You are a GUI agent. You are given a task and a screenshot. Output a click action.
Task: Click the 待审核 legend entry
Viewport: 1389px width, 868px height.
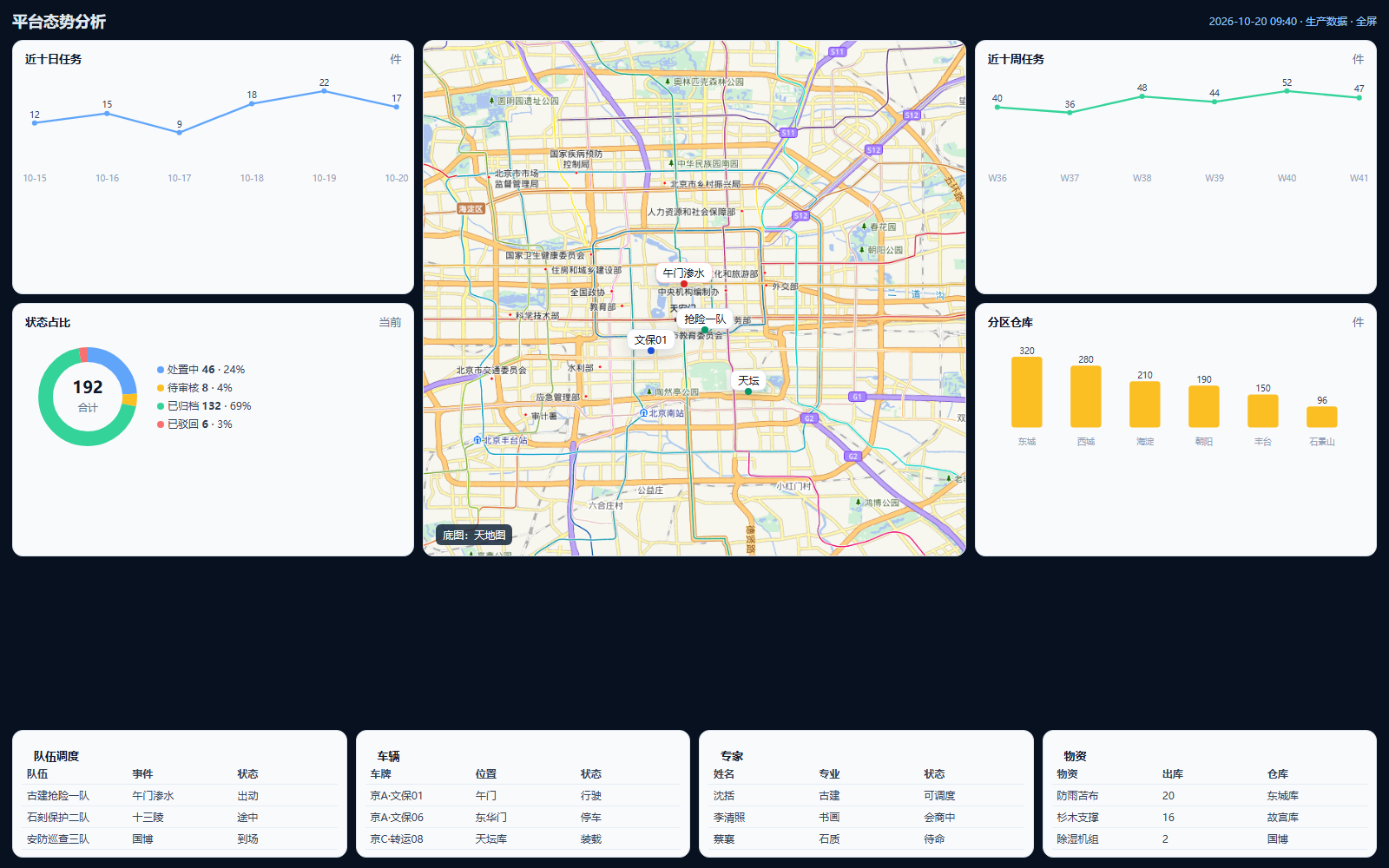pyautogui.click(x=194, y=388)
